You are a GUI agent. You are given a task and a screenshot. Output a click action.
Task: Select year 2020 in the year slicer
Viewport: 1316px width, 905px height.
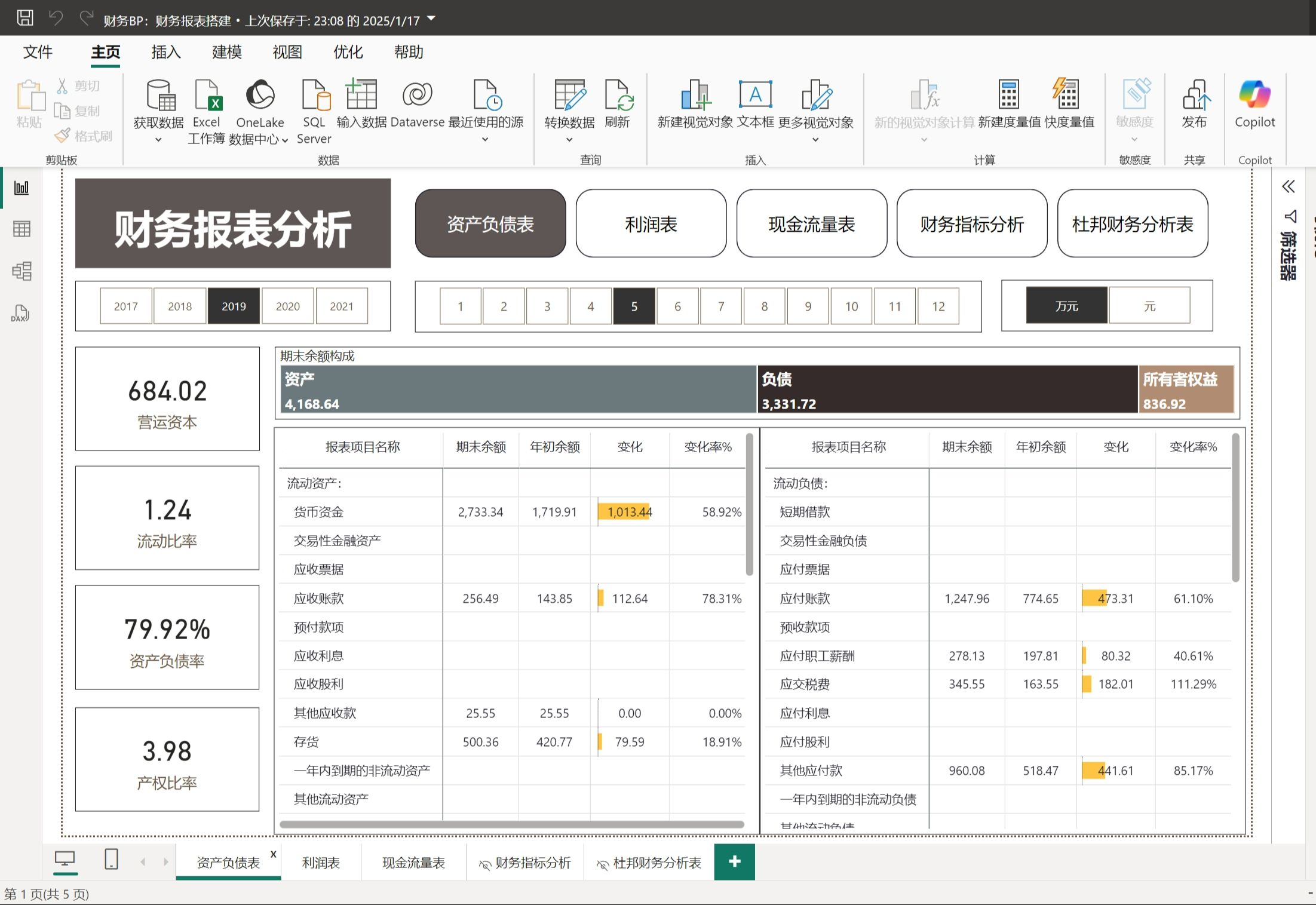click(x=287, y=306)
